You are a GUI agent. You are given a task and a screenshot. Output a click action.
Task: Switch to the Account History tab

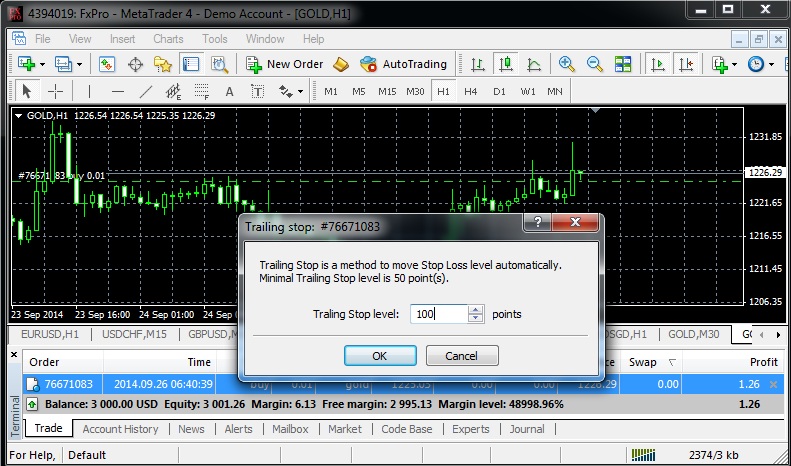point(120,429)
